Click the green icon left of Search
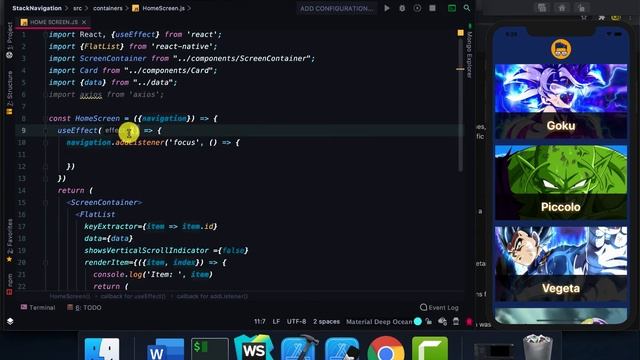 452,8
